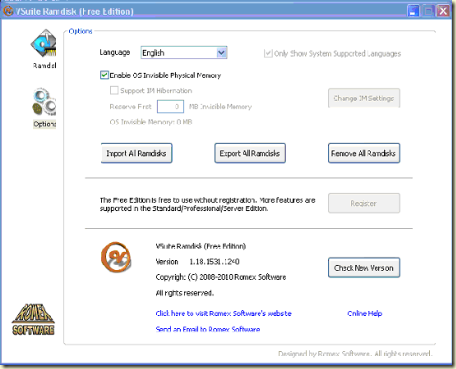The height and width of the screenshot is (369, 456).
Task: Click Remove All Ramdisks button
Action: [x=364, y=153]
